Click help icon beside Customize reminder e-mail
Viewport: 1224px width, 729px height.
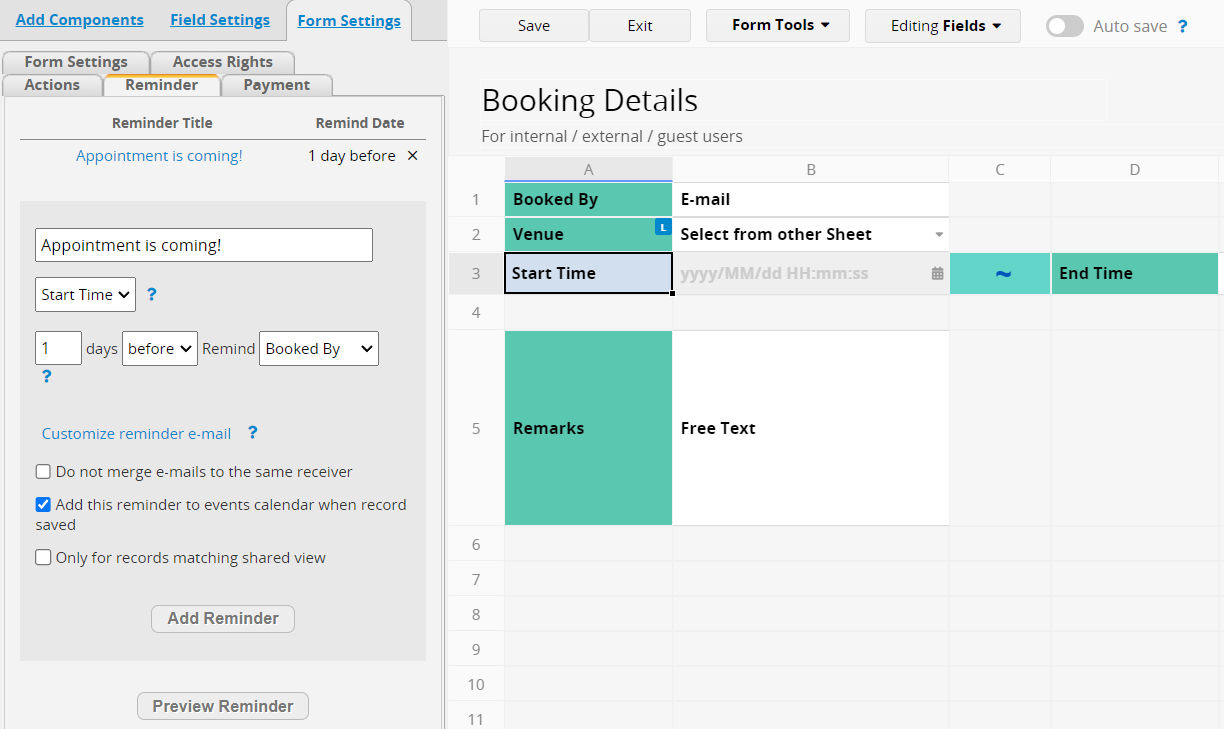pos(253,433)
